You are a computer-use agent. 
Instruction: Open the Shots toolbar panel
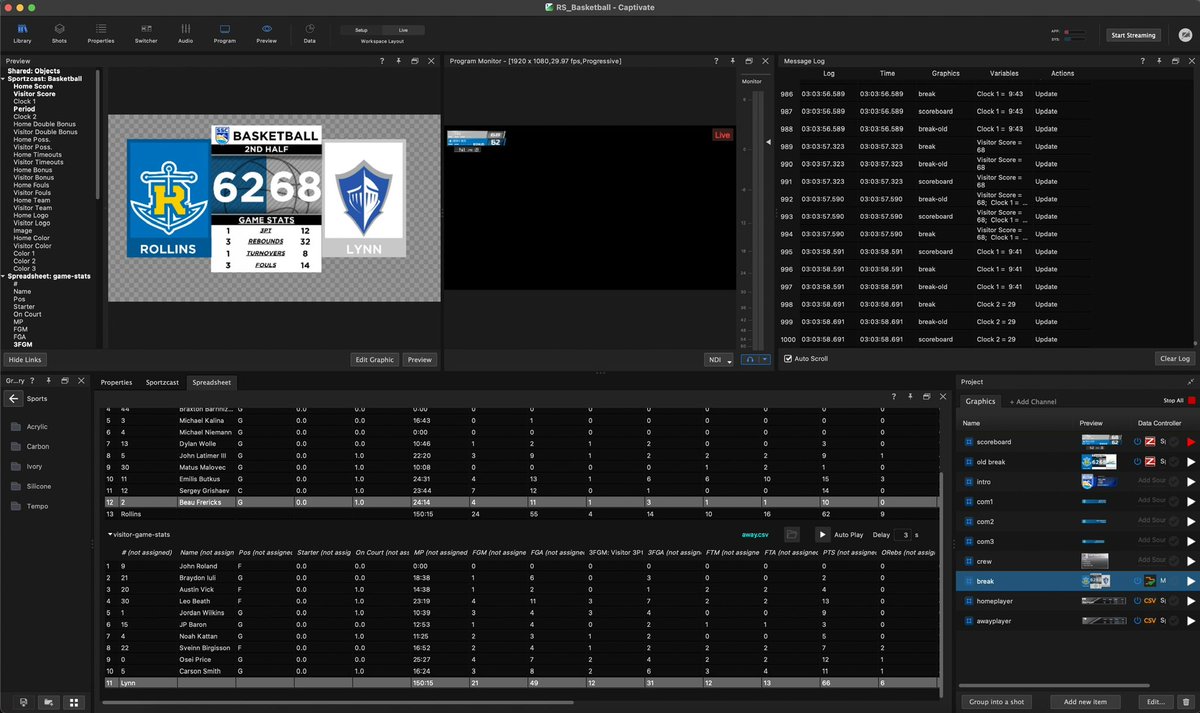coord(59,34)
